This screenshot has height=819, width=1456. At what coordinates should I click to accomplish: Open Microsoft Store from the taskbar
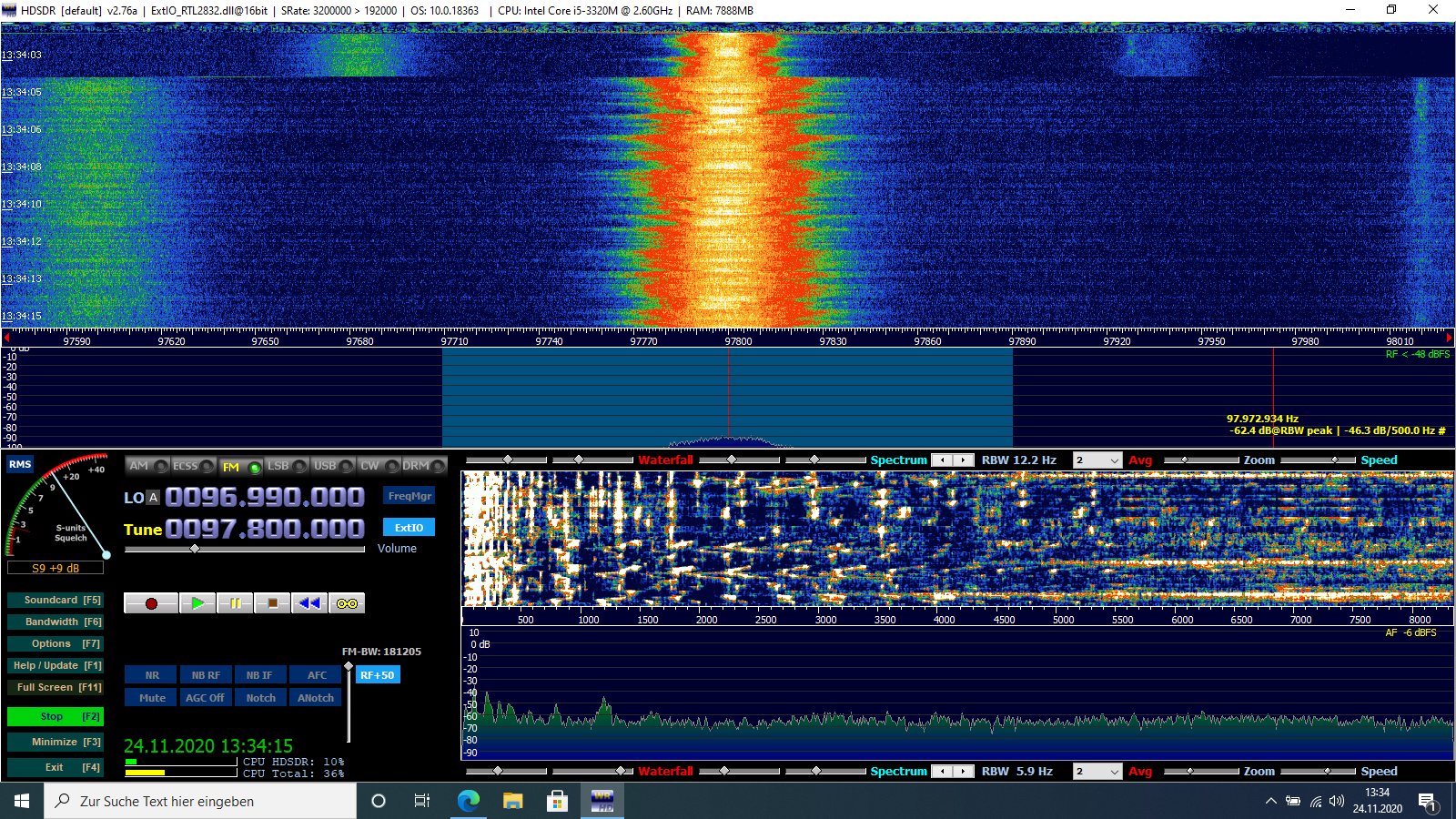(x=557, y=801)
